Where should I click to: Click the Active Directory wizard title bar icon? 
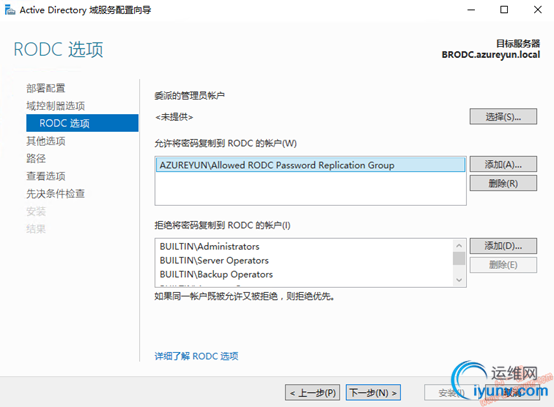(x=10, y=10)
